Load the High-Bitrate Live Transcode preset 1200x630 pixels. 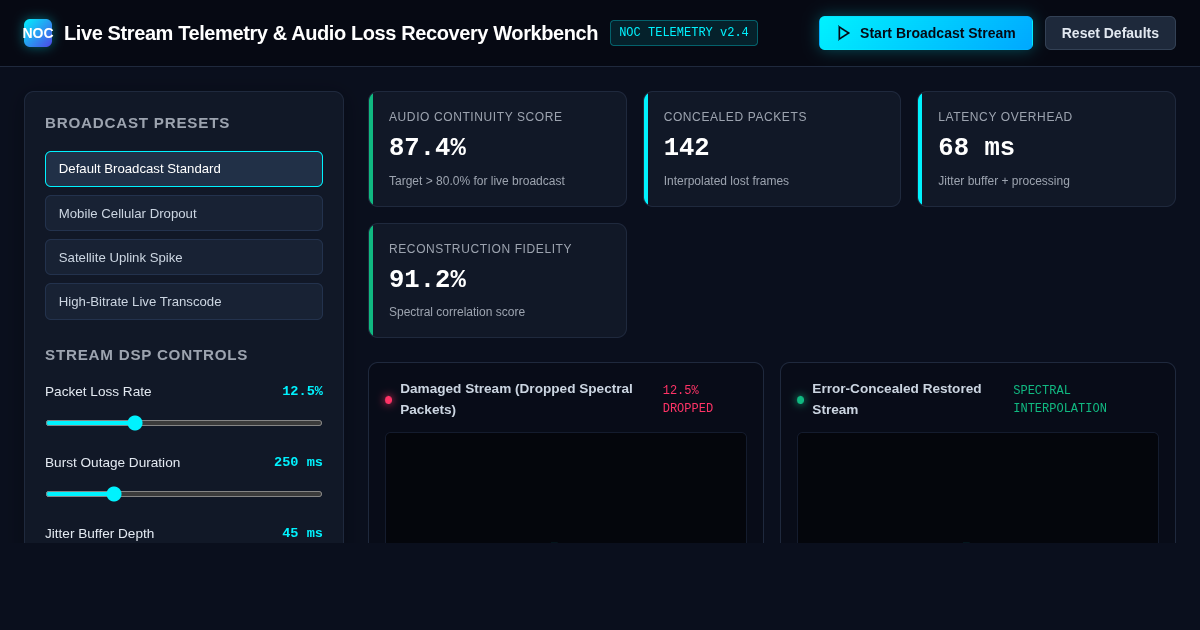(x=184, y=301)
